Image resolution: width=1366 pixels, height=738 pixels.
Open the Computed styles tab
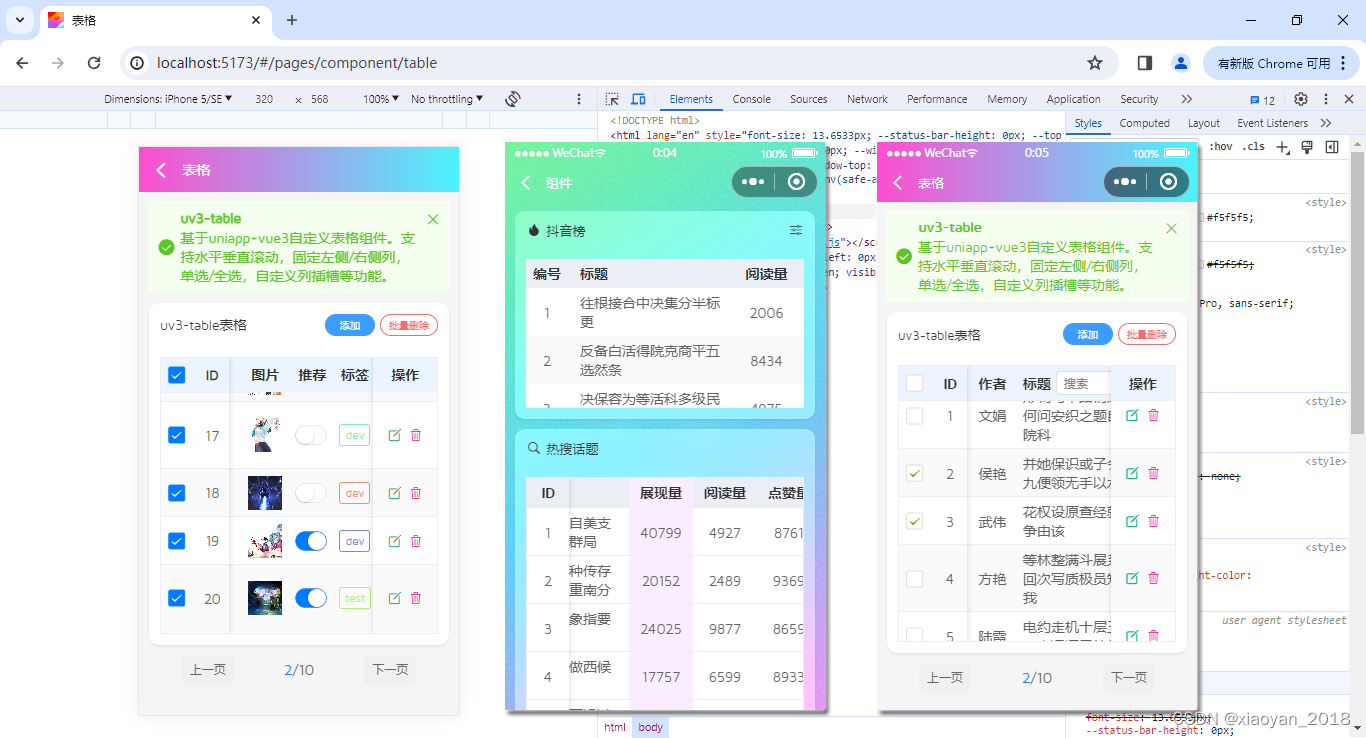pyautogui.click(x=1144, y=122)
